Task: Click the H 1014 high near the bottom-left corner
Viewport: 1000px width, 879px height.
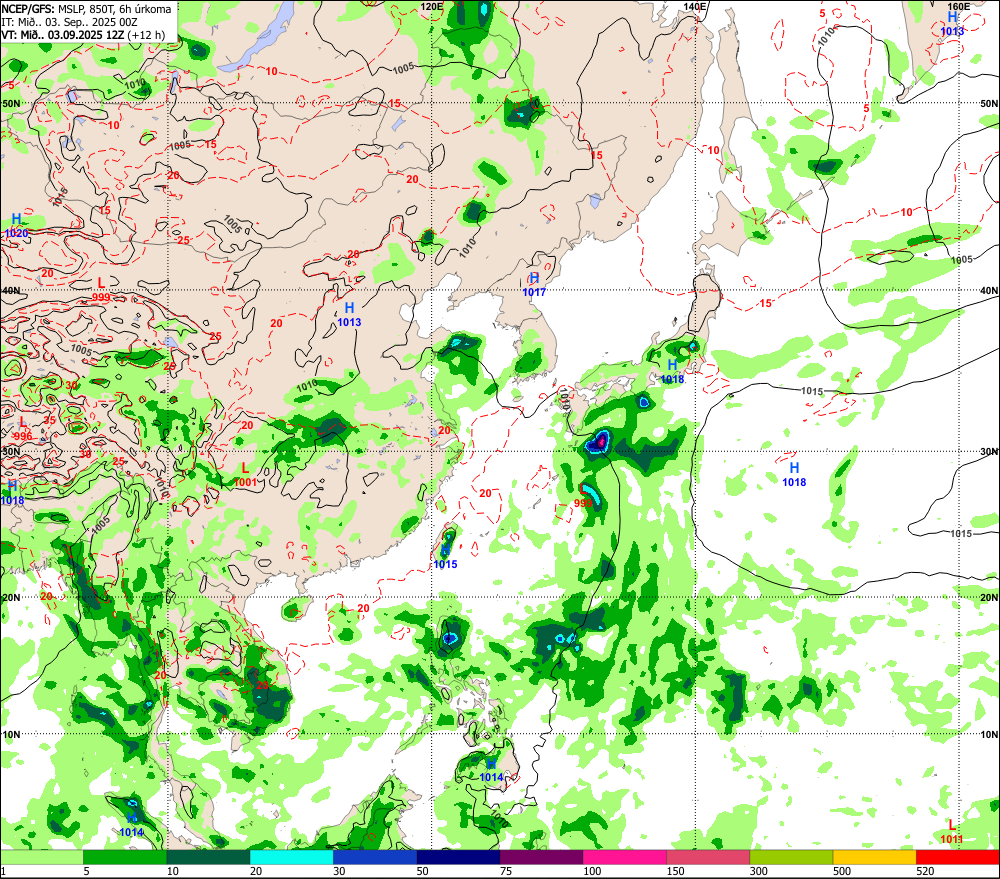Action: pyautogui.click(x=131, y=825)
